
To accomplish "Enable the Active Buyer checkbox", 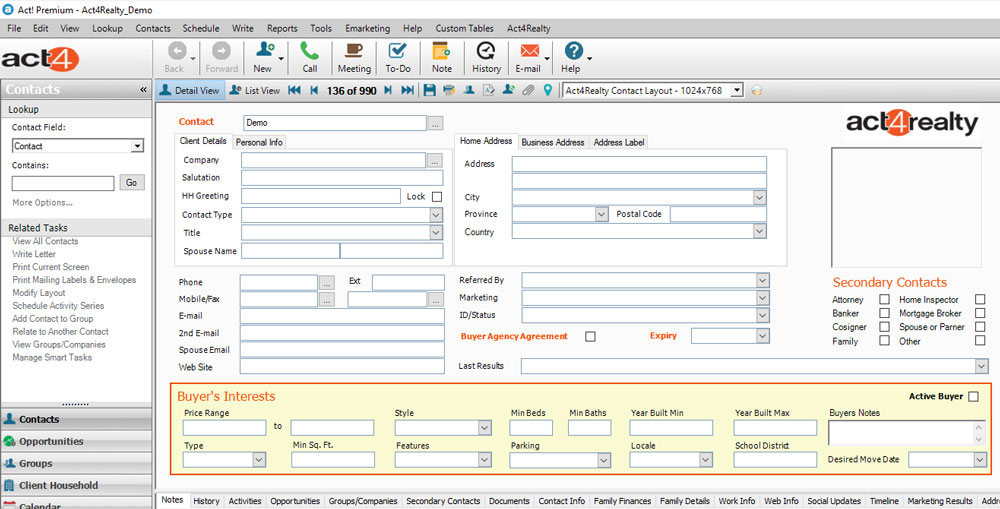I will click(973, 397).
